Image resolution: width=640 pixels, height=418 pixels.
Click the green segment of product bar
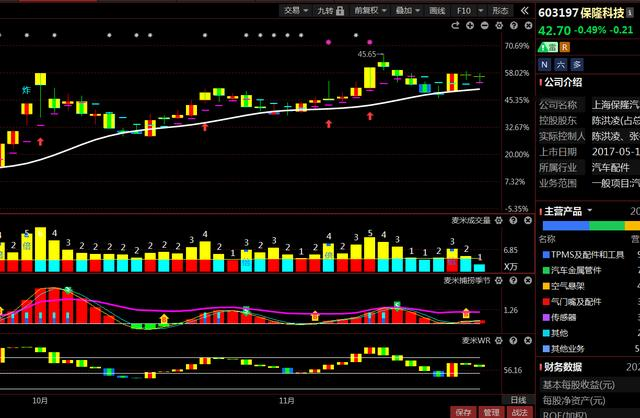[x=607, y=226]
